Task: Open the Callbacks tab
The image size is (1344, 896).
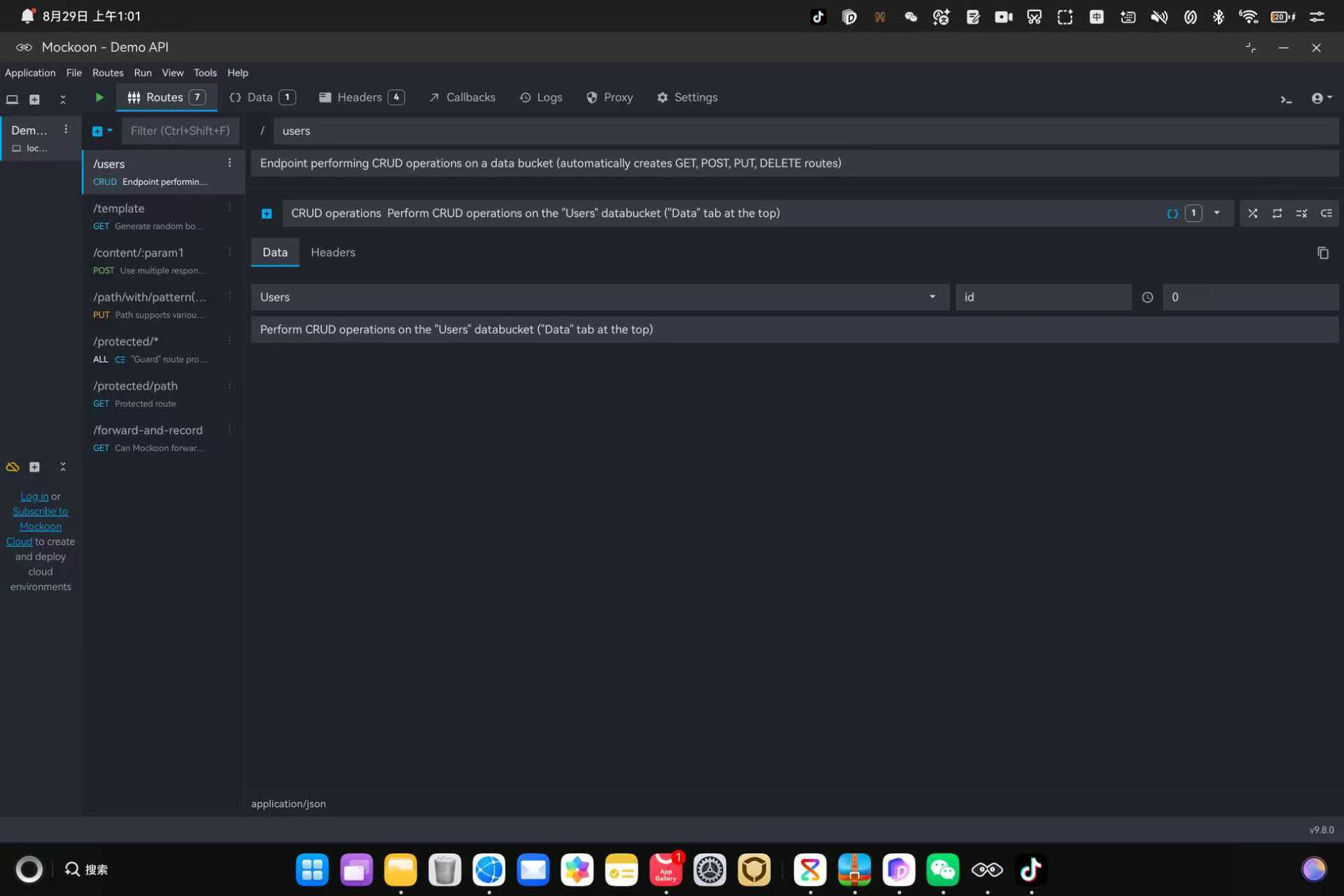Action: click(x=462, y=97)
